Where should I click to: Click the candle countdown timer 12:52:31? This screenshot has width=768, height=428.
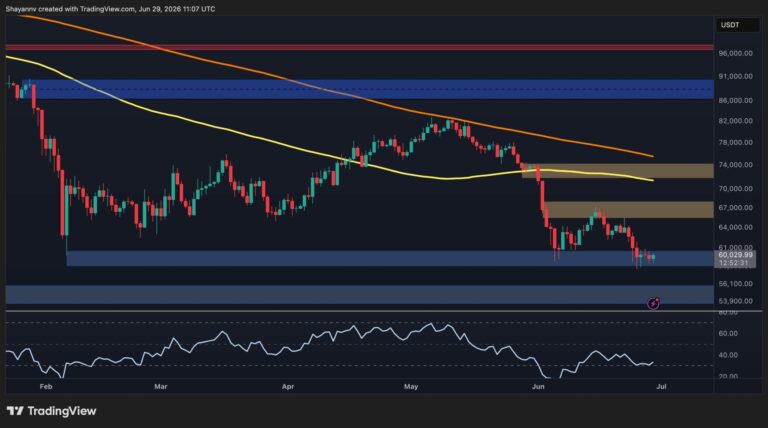pyautogui.click(x=733, y=263)
